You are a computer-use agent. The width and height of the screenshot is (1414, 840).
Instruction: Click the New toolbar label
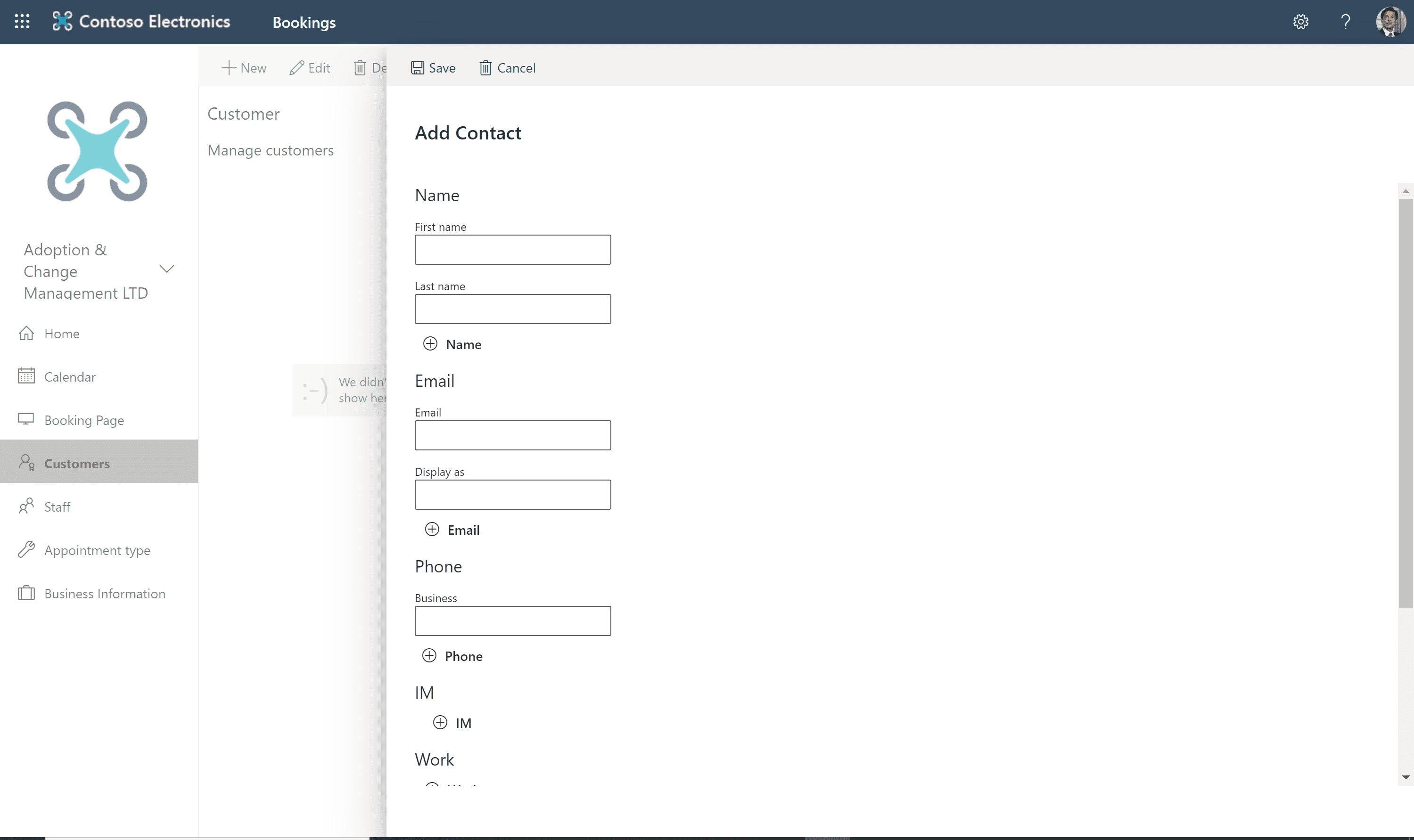tap(253, 68)
